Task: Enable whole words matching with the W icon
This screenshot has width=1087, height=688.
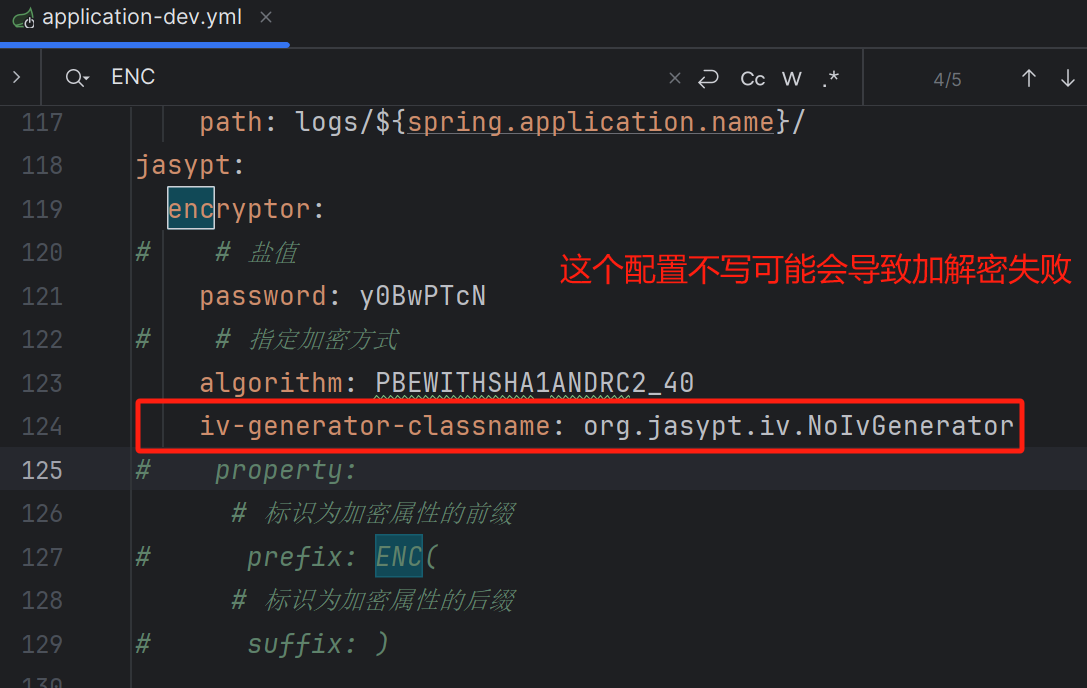Action: point(791,77)
